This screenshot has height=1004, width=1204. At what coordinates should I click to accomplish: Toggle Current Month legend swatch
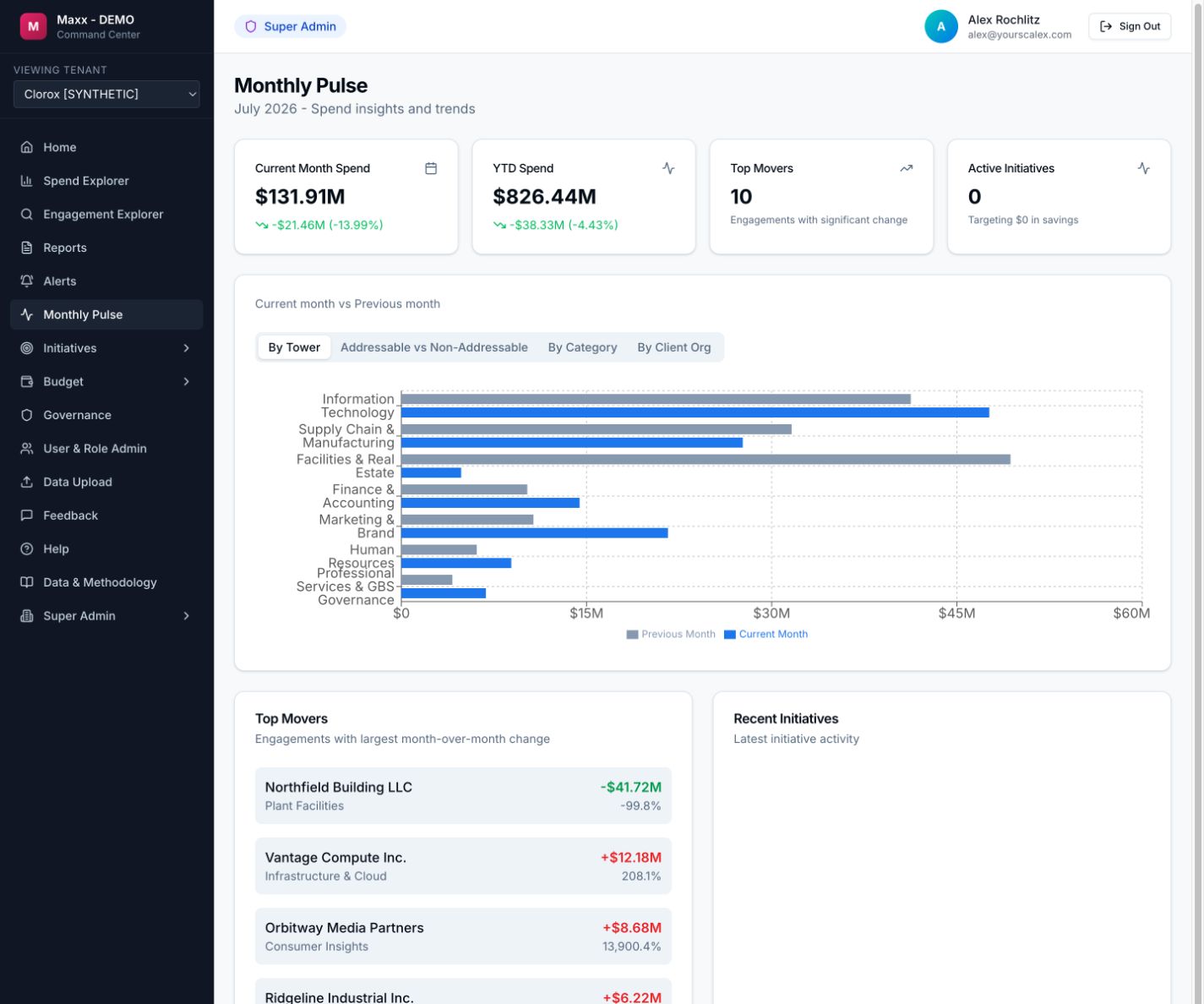(730, 635)
